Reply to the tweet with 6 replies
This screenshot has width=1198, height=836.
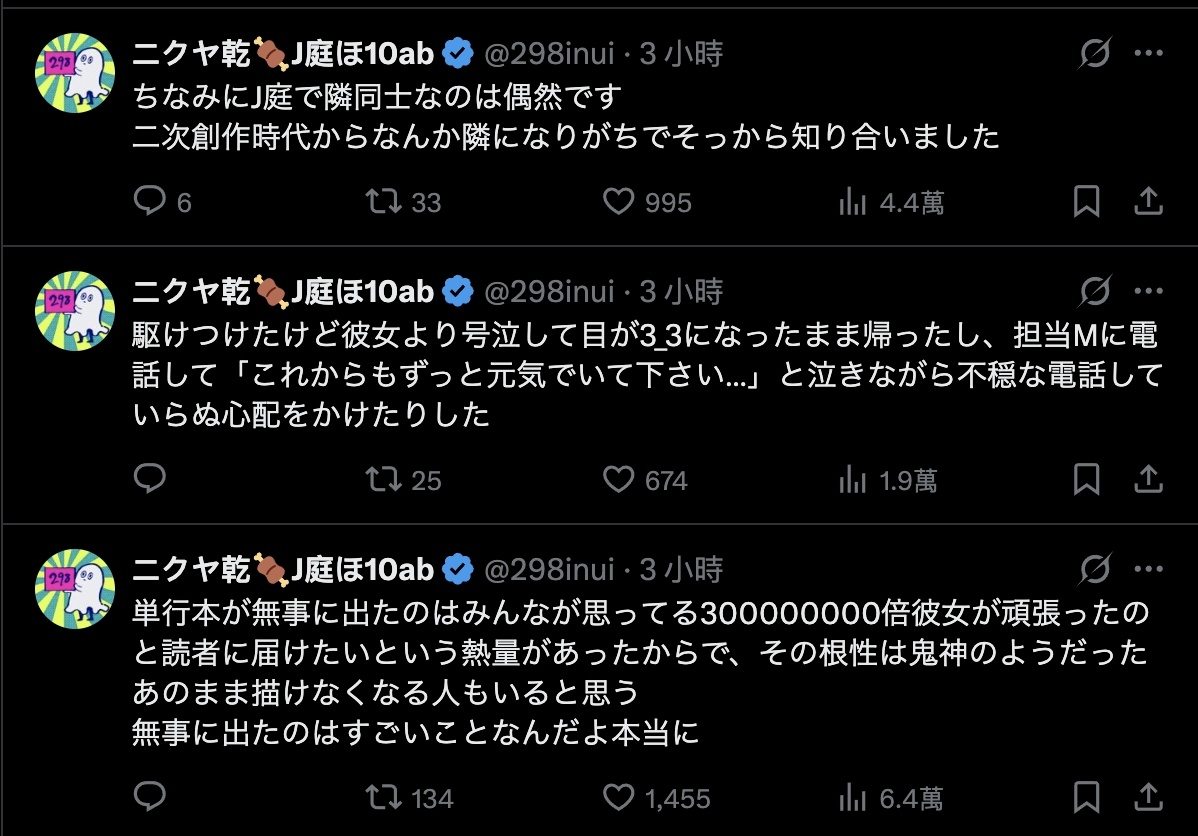point(149,202)
